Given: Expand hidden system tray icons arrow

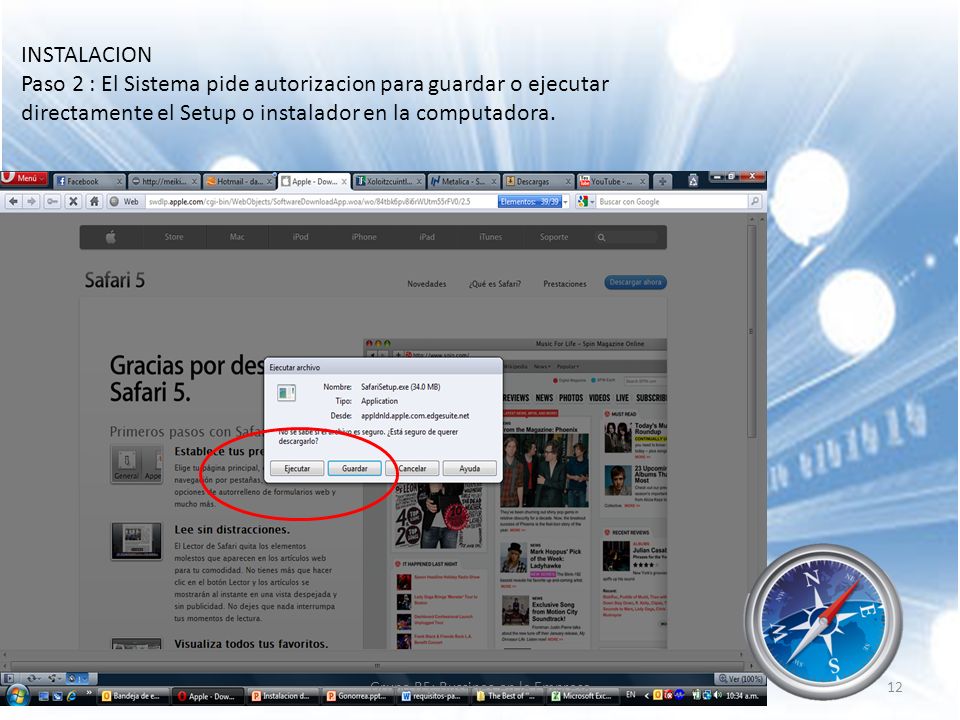Looking at the screenshot, I should (647, 696).
